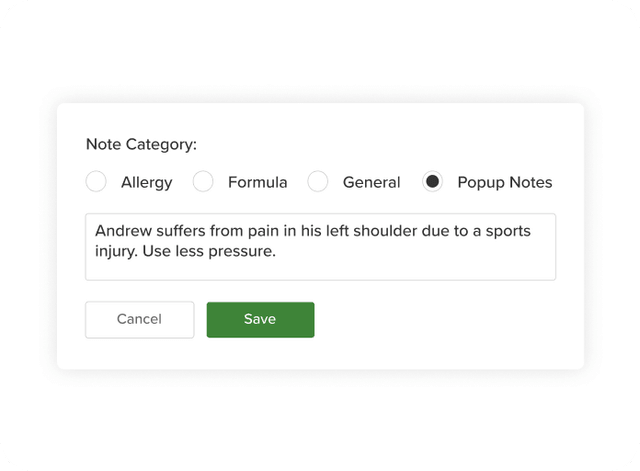Pick the General radio button
Screen dimensions: 640x471
click(318, 182)
